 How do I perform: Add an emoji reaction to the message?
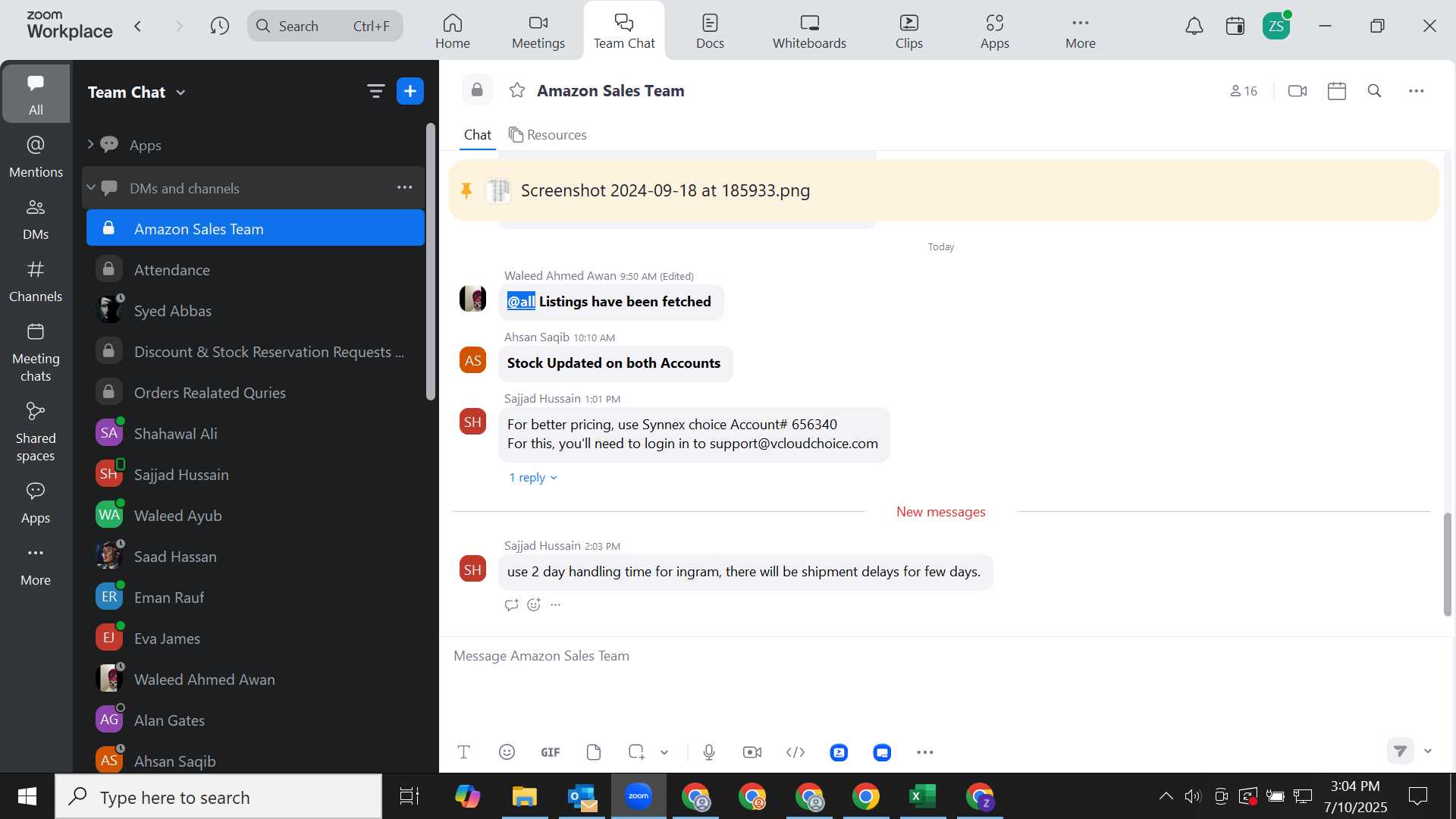(x=534, y=604)
